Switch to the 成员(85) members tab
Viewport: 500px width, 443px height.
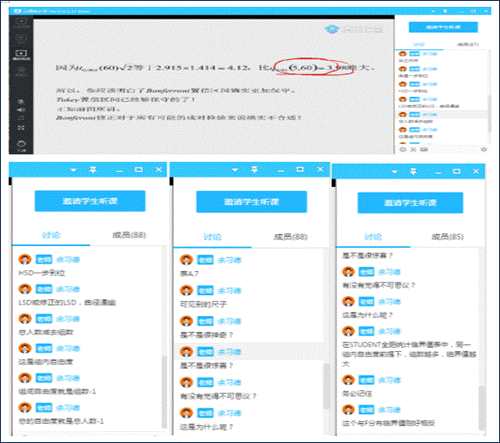click(x=447, y=237)
